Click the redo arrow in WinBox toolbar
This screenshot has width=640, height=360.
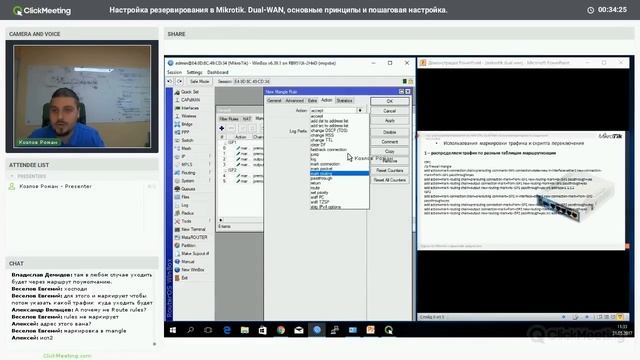coord(179,81)
